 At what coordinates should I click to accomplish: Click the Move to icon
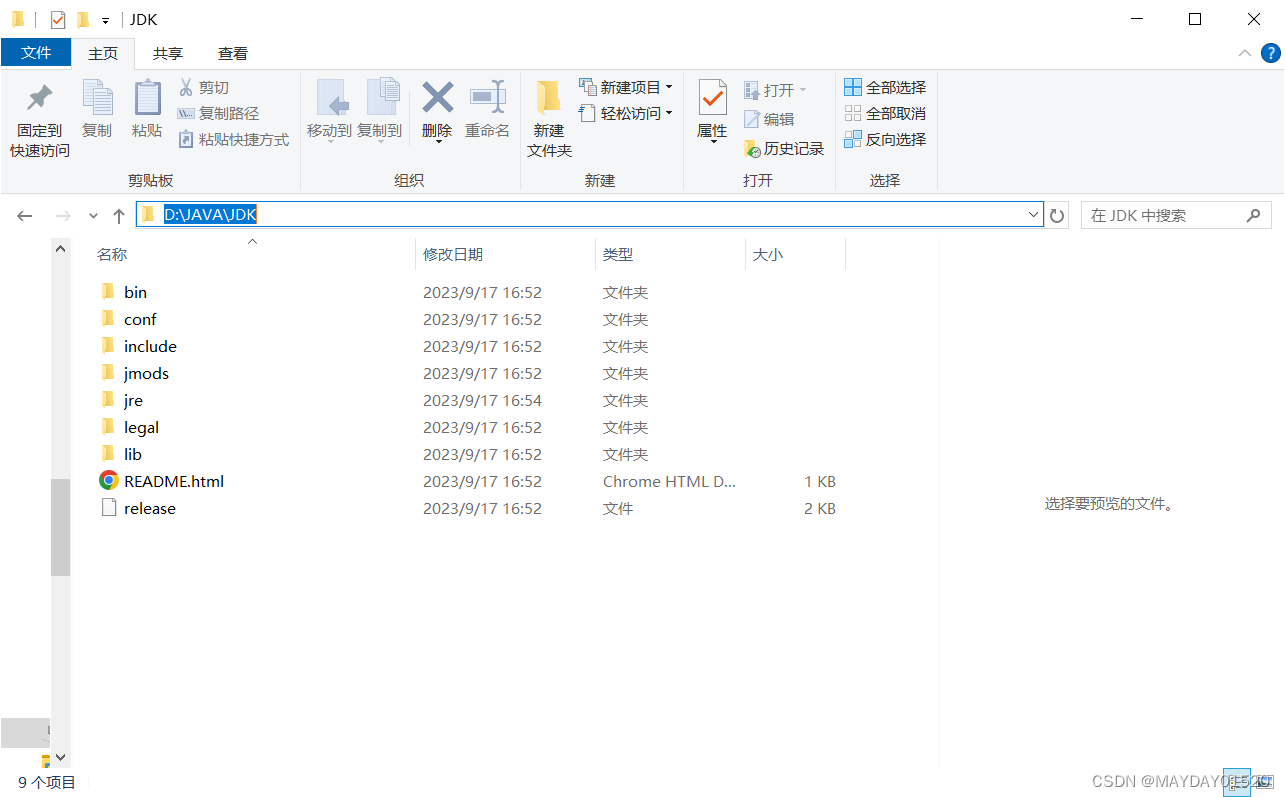coord(332,98)
